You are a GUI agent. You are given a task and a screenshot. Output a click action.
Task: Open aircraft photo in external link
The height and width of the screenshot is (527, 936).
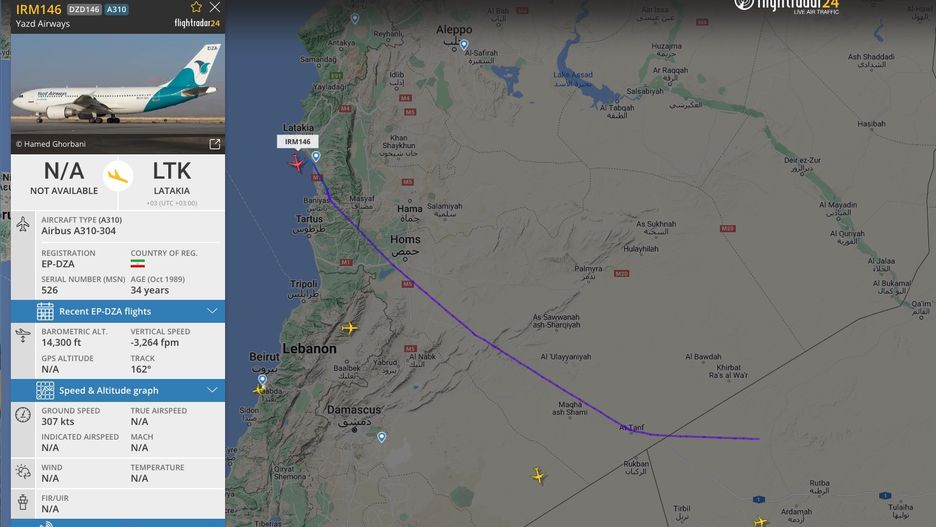[214, 144]
